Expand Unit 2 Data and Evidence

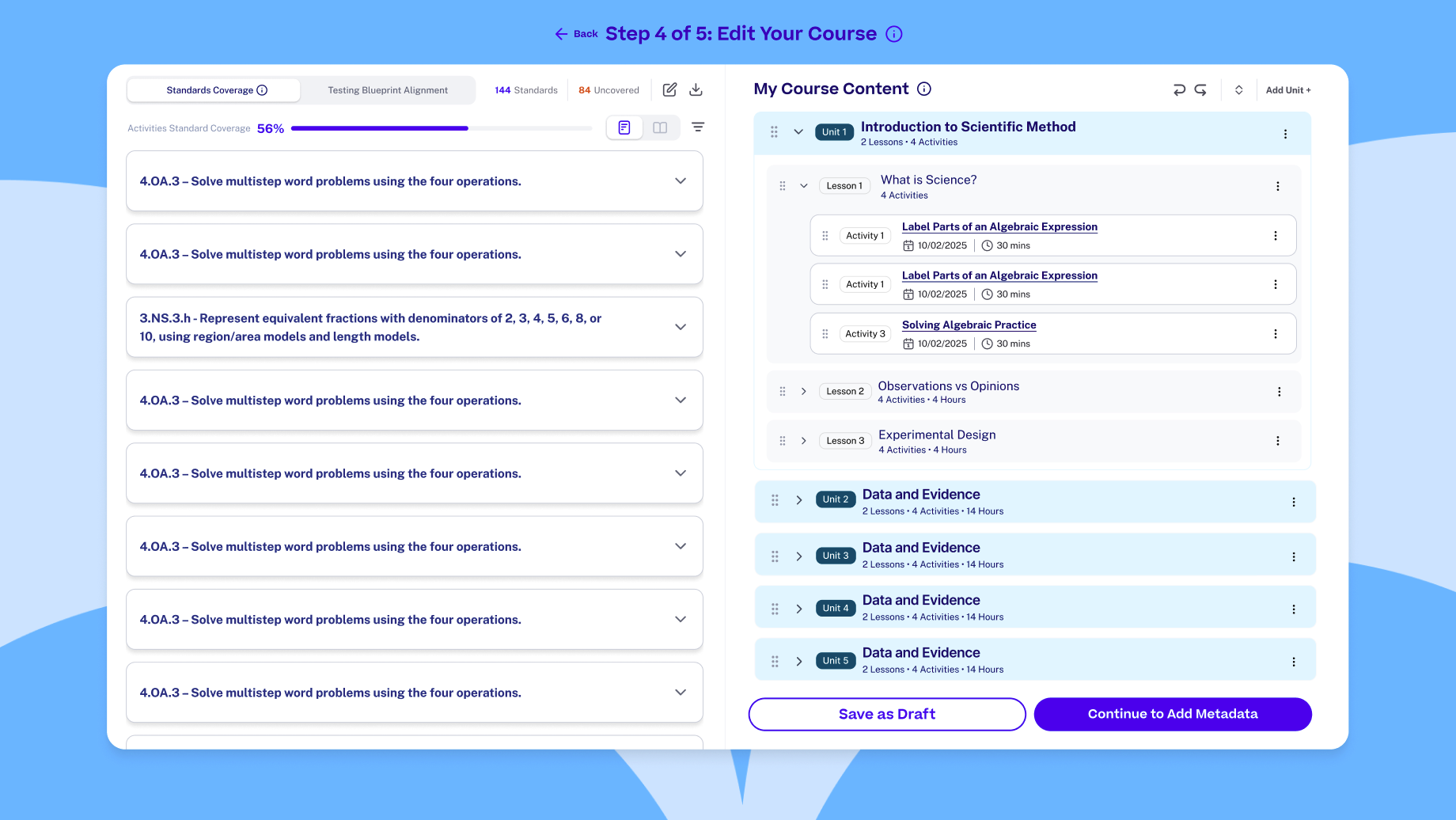point(799,500)
